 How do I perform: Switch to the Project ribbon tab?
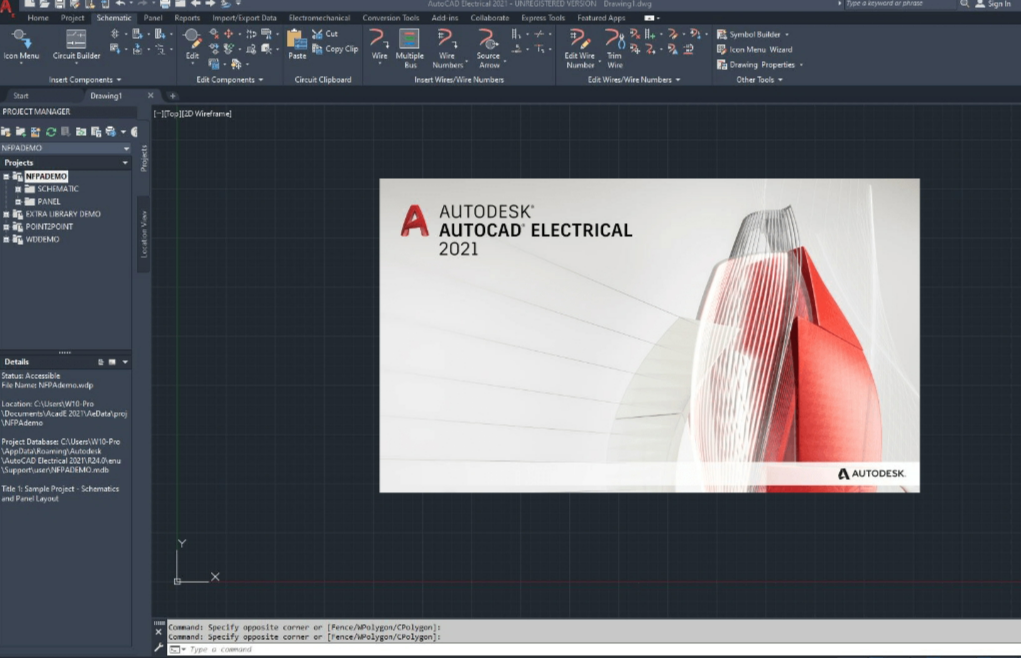pyautogui.click(x=72, y=18)
